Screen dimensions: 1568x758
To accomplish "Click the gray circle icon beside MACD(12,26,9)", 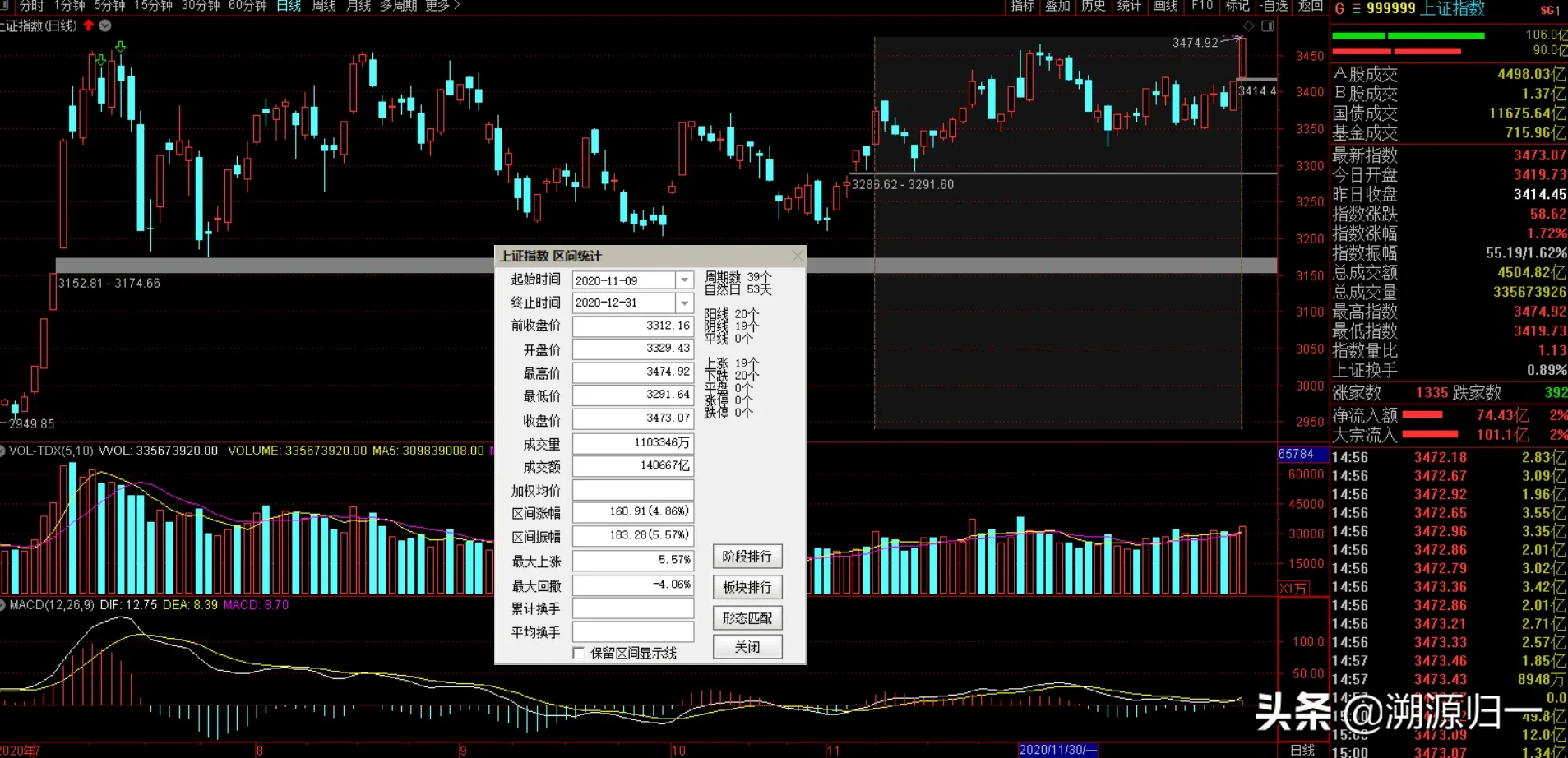I will (3, 605).
